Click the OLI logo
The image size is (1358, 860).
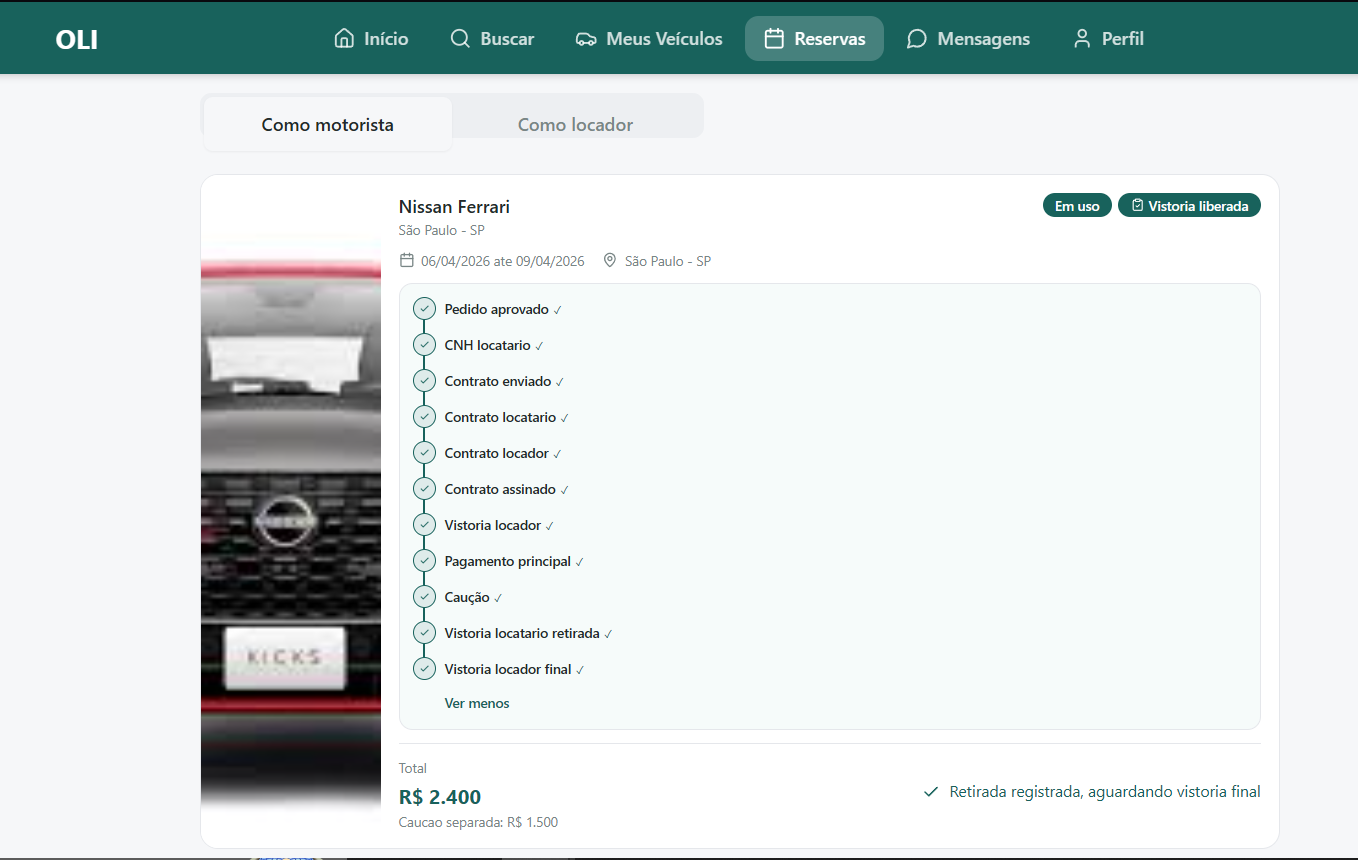(77, 40)
